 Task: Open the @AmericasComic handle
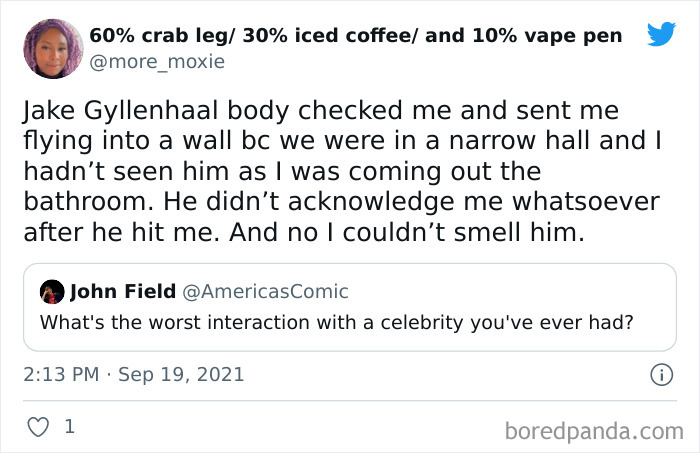263,292
